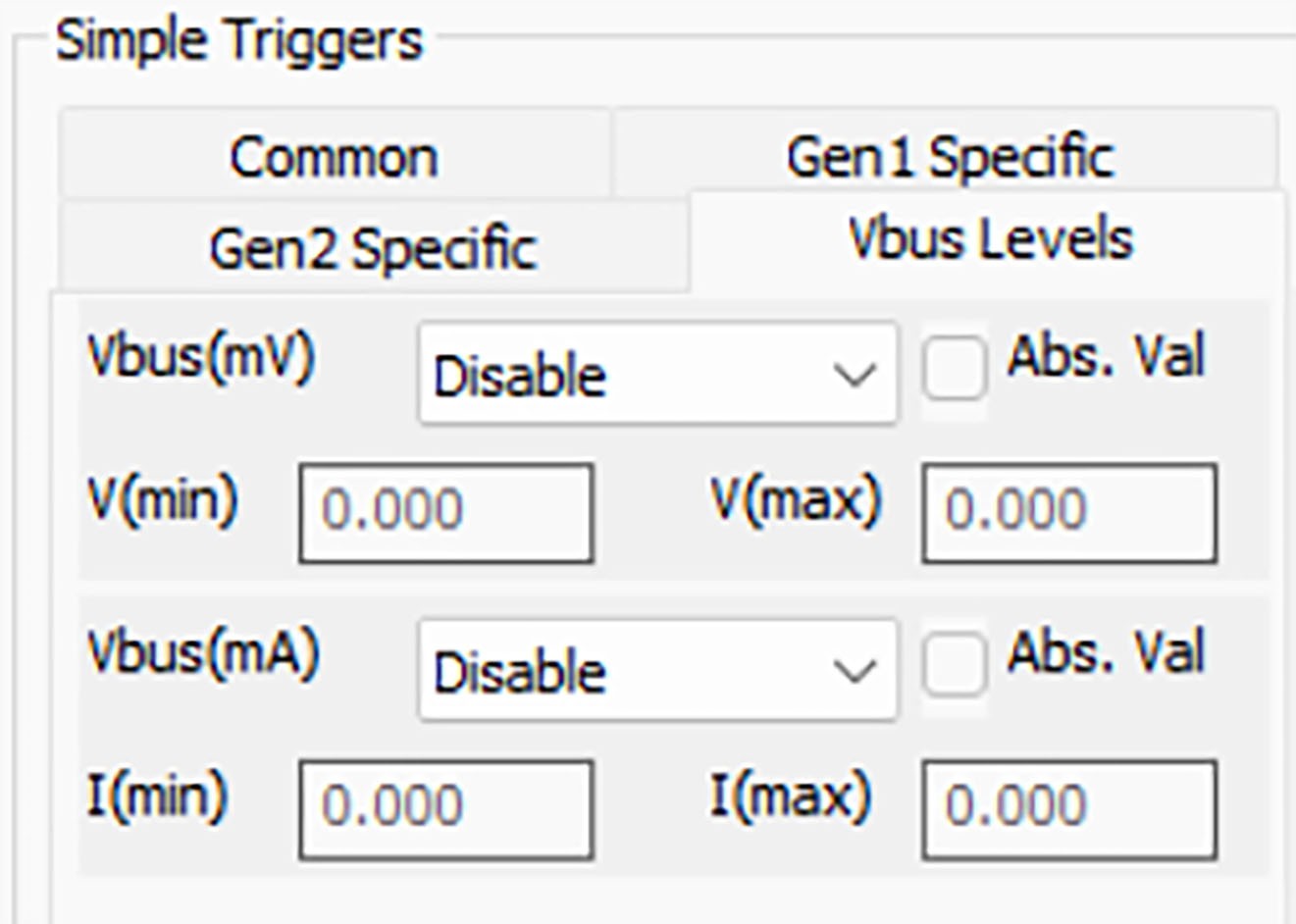Screen dimensions: 1296x924
Task: Expand the Vbus(mA) dropdown chevron arrow
Action: pyautogui.click(x=854, y=671)
